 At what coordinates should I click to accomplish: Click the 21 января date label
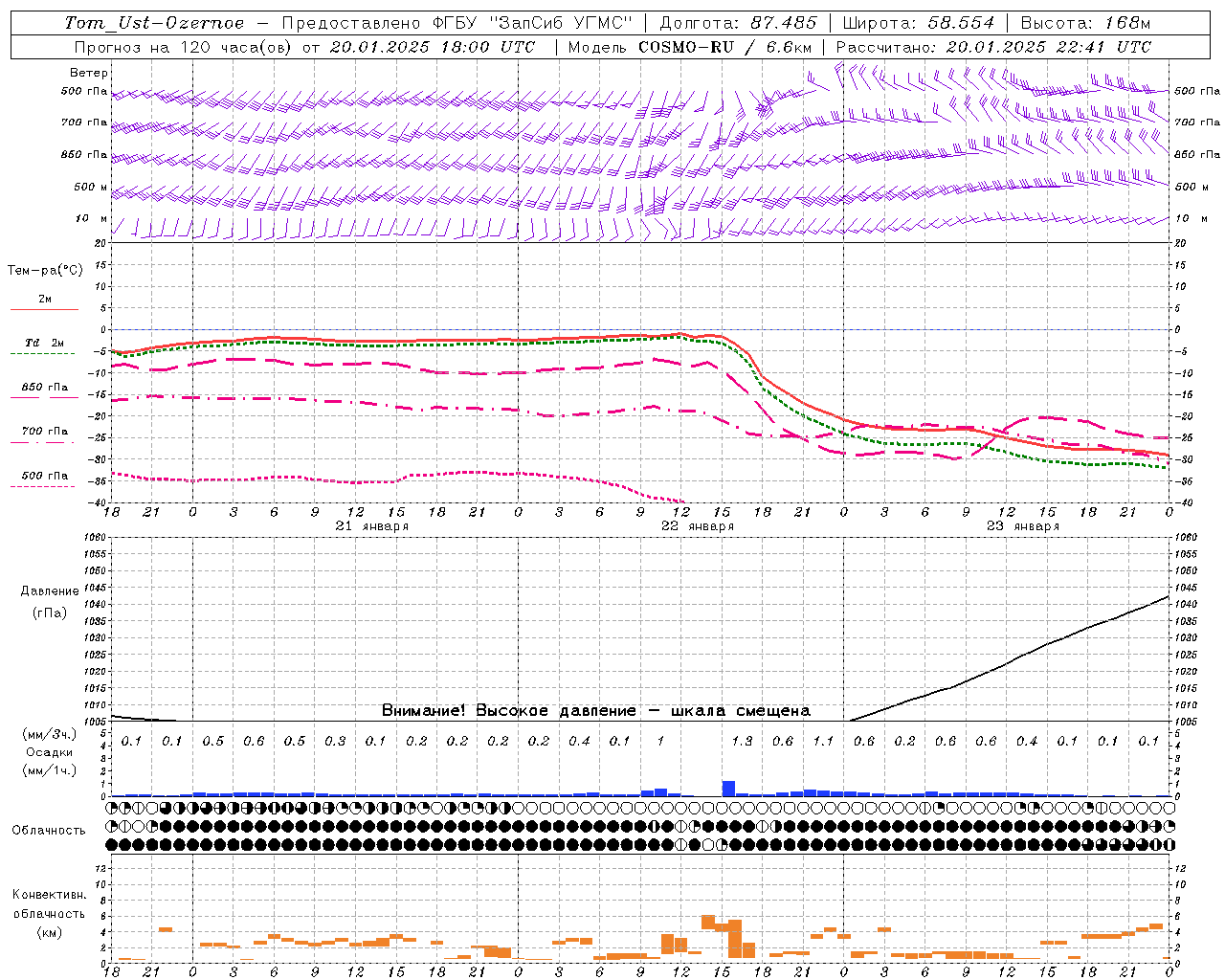(x=372, y=526)
